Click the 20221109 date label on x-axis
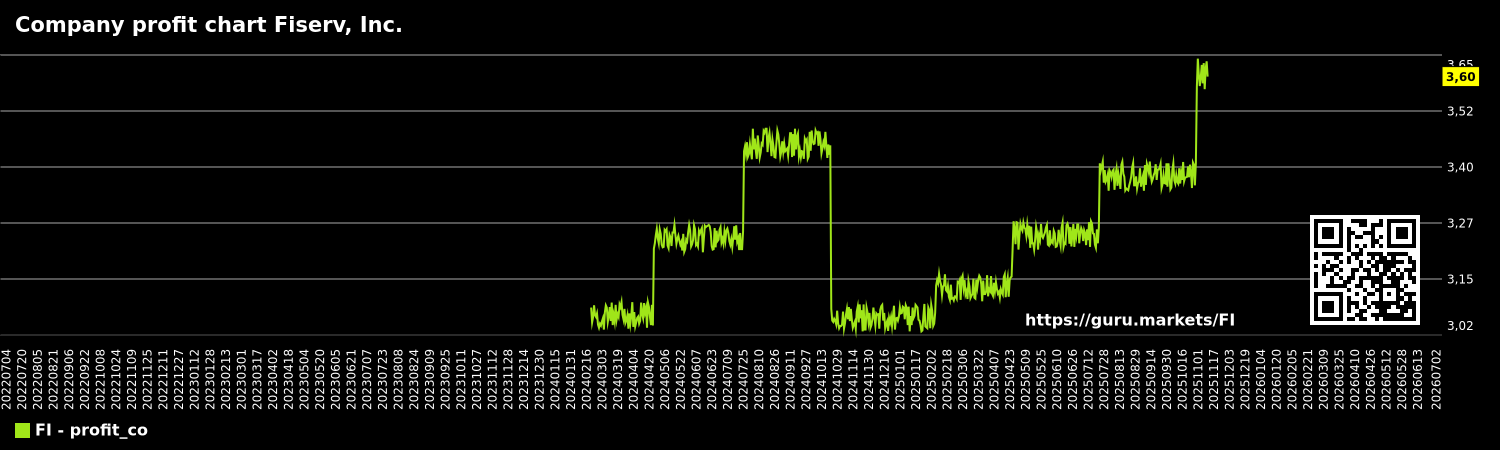The image size is (1500, 450). (x=132, y=378)
